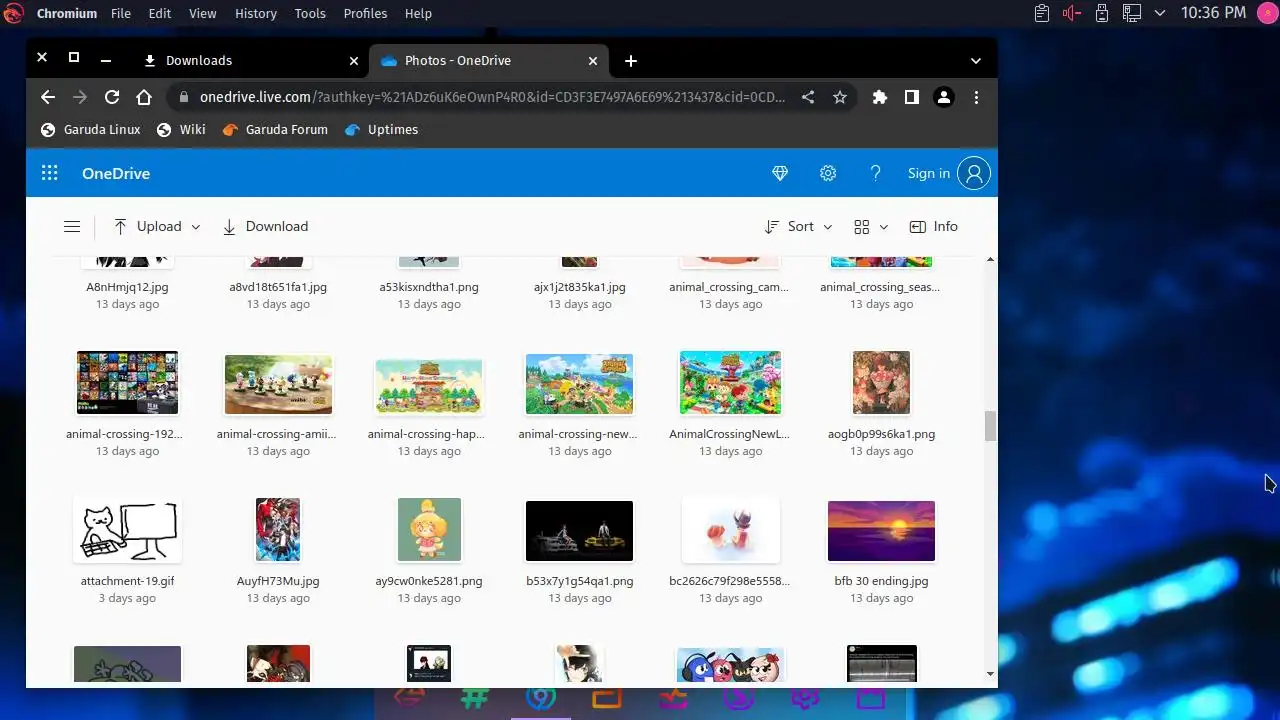This screenshot has height=720, width=1280.
Task: Open OneDrive settings gear
Action: (x=828, y=173)
